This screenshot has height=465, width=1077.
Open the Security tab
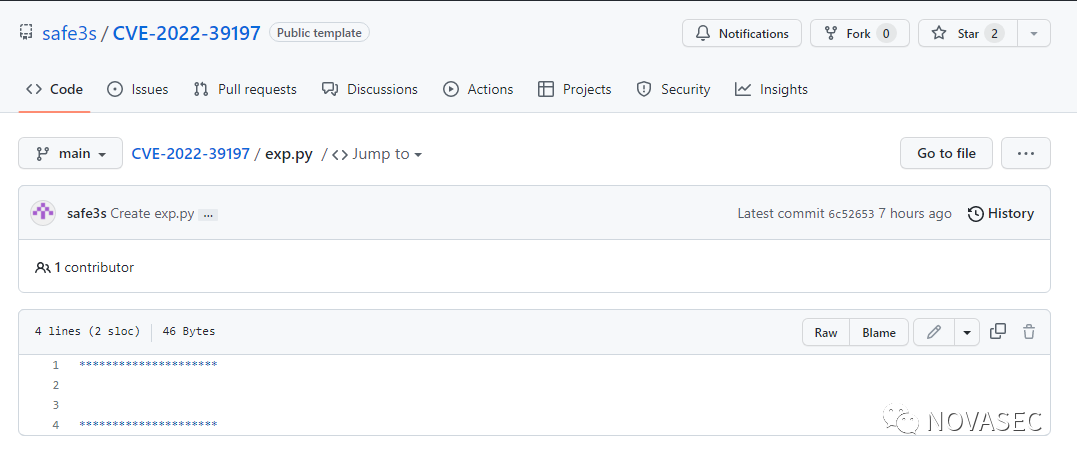coord(673,89)
